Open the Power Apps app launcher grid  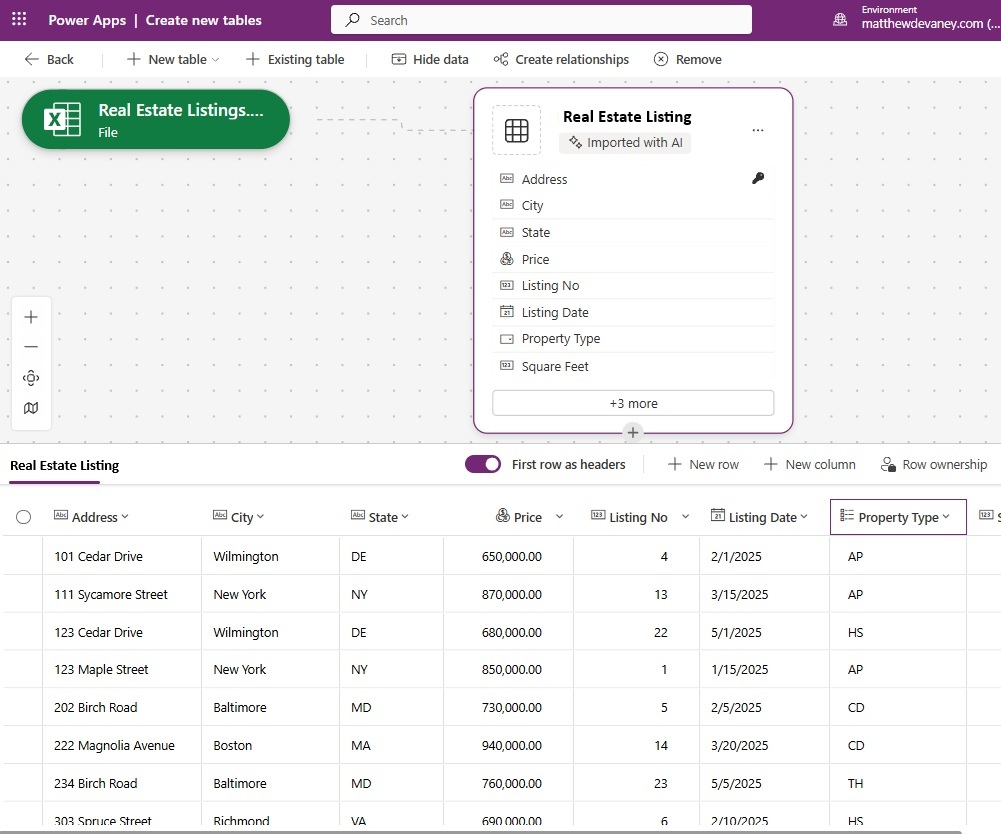point(19,19)
